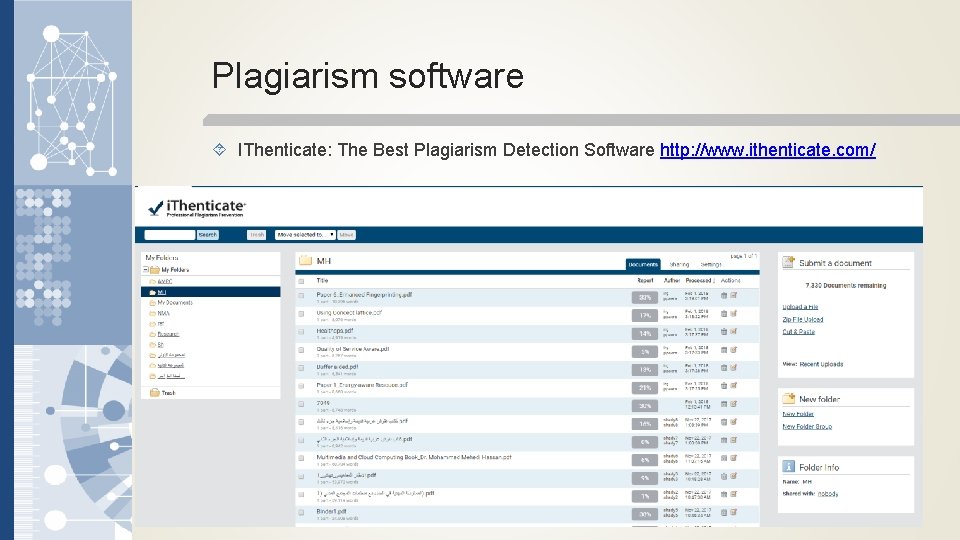The height and width of the screenshot is (540, 960).
Task: Click edit icon for Quality of Service Aware.pdf
Action: [x=733, y=350]
